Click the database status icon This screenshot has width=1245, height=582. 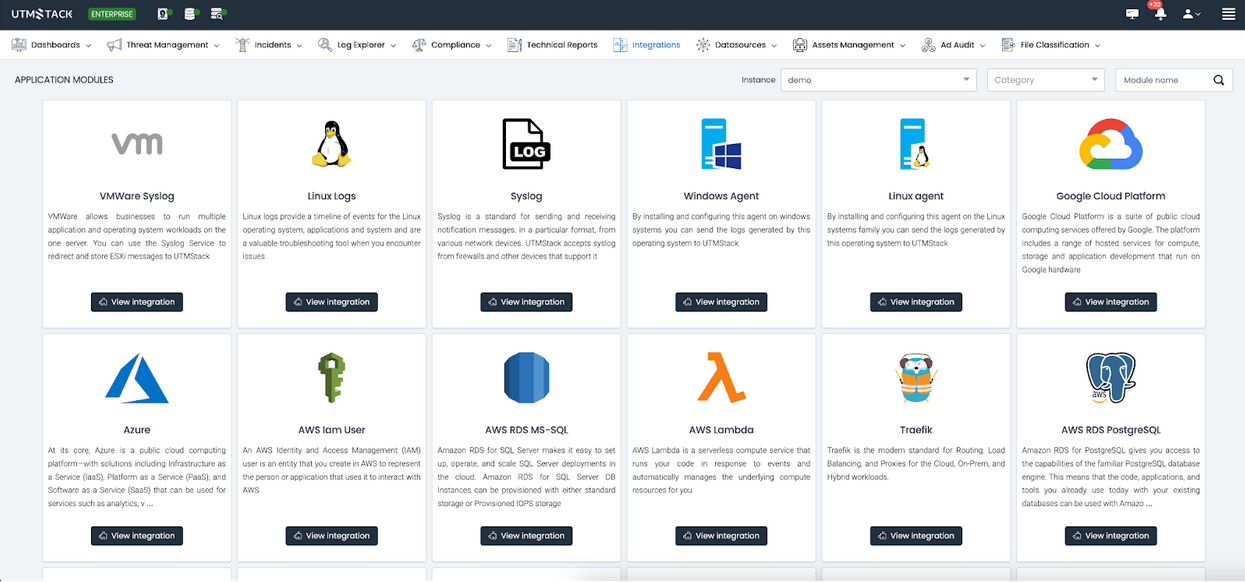coord(191,14)
